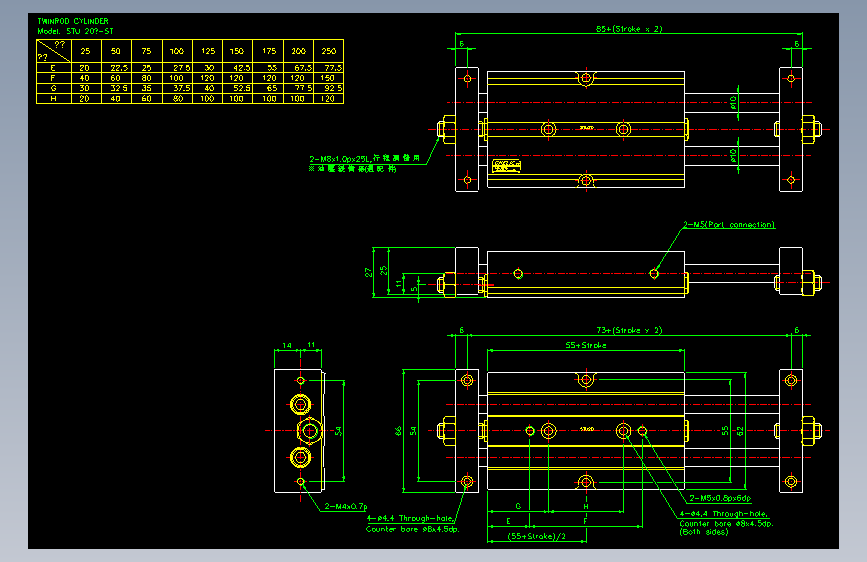867x562 pixels.
Task: Click the 73+(Stroke x 2) dimension text
Action: [x=629, y=330]
